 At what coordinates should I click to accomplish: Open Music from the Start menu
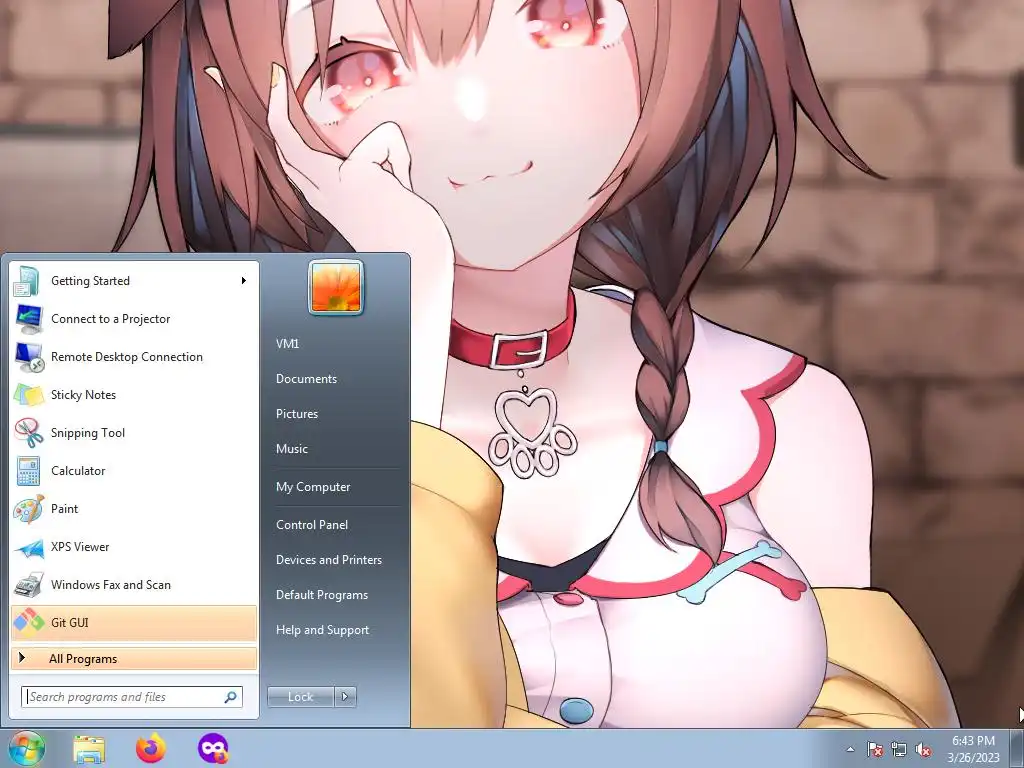291,449
